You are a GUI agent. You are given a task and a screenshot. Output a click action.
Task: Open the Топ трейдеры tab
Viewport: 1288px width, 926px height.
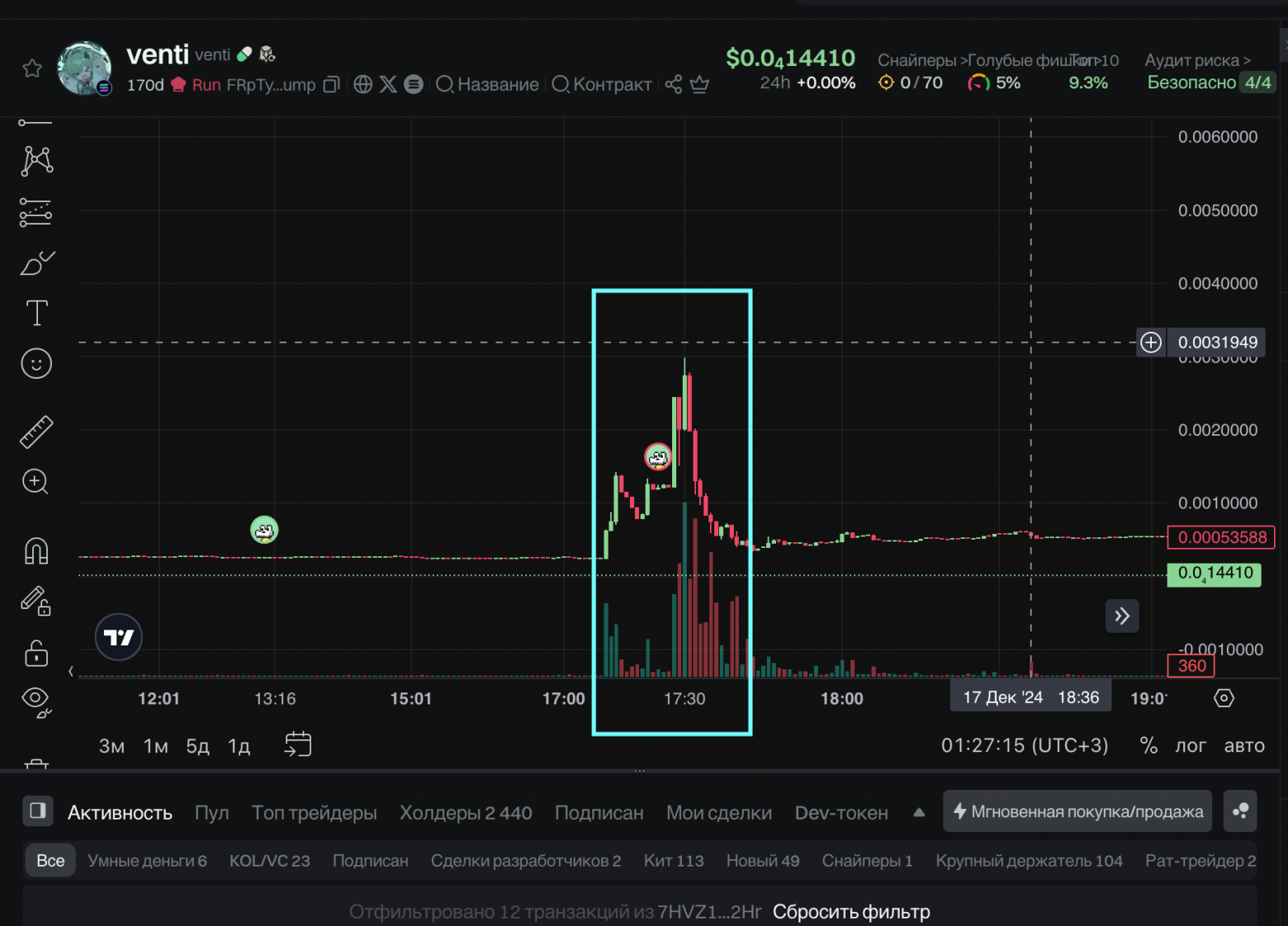314,813
